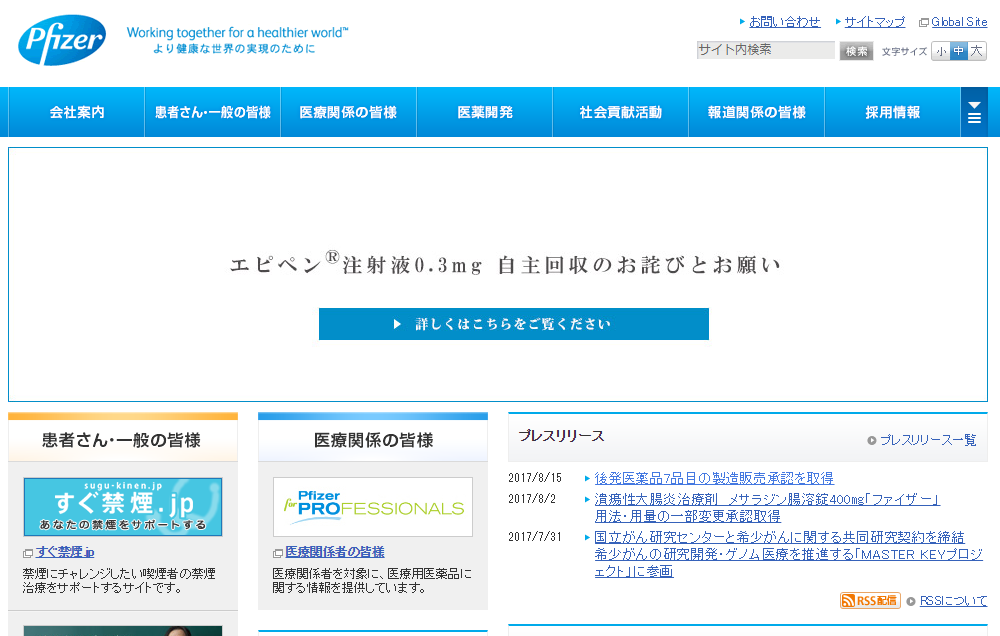Click the RSS配信 feed icon
1000x636 pixels.
[x=870, y=600]
